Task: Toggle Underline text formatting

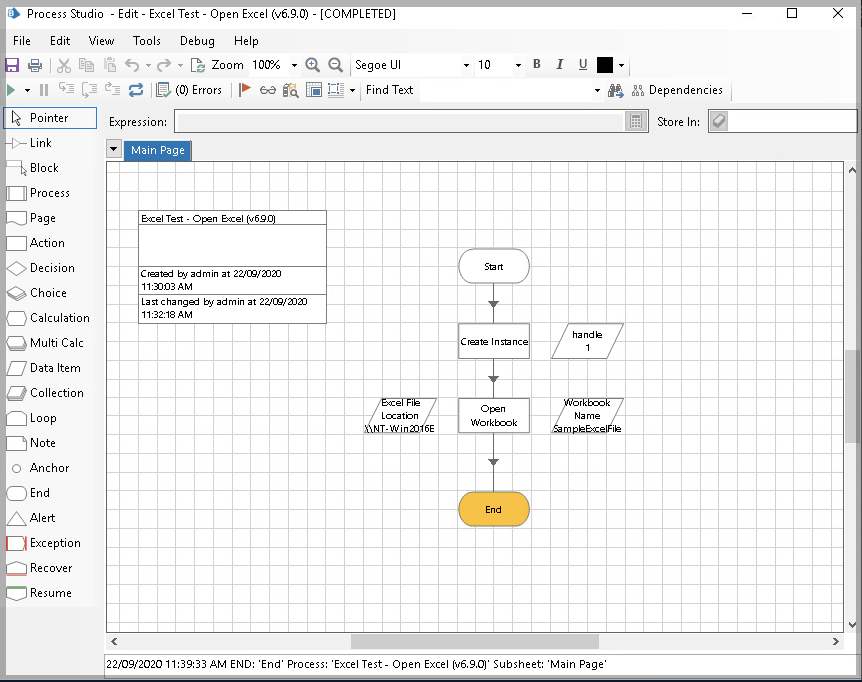Action: [583, 65]
